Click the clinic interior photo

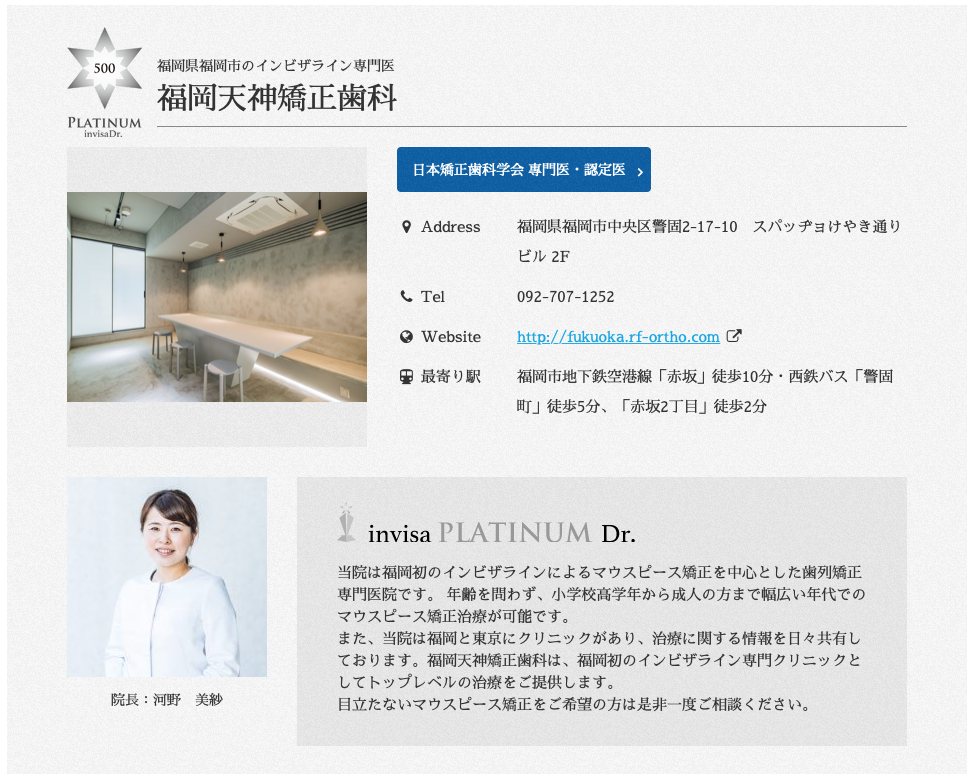217,297
